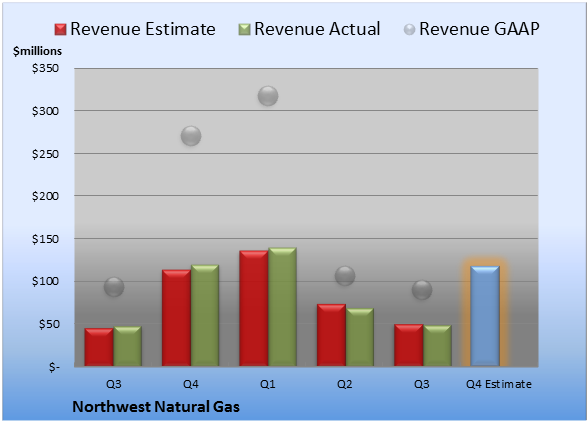Click the "Q1" category label

(x=268, y=384)
